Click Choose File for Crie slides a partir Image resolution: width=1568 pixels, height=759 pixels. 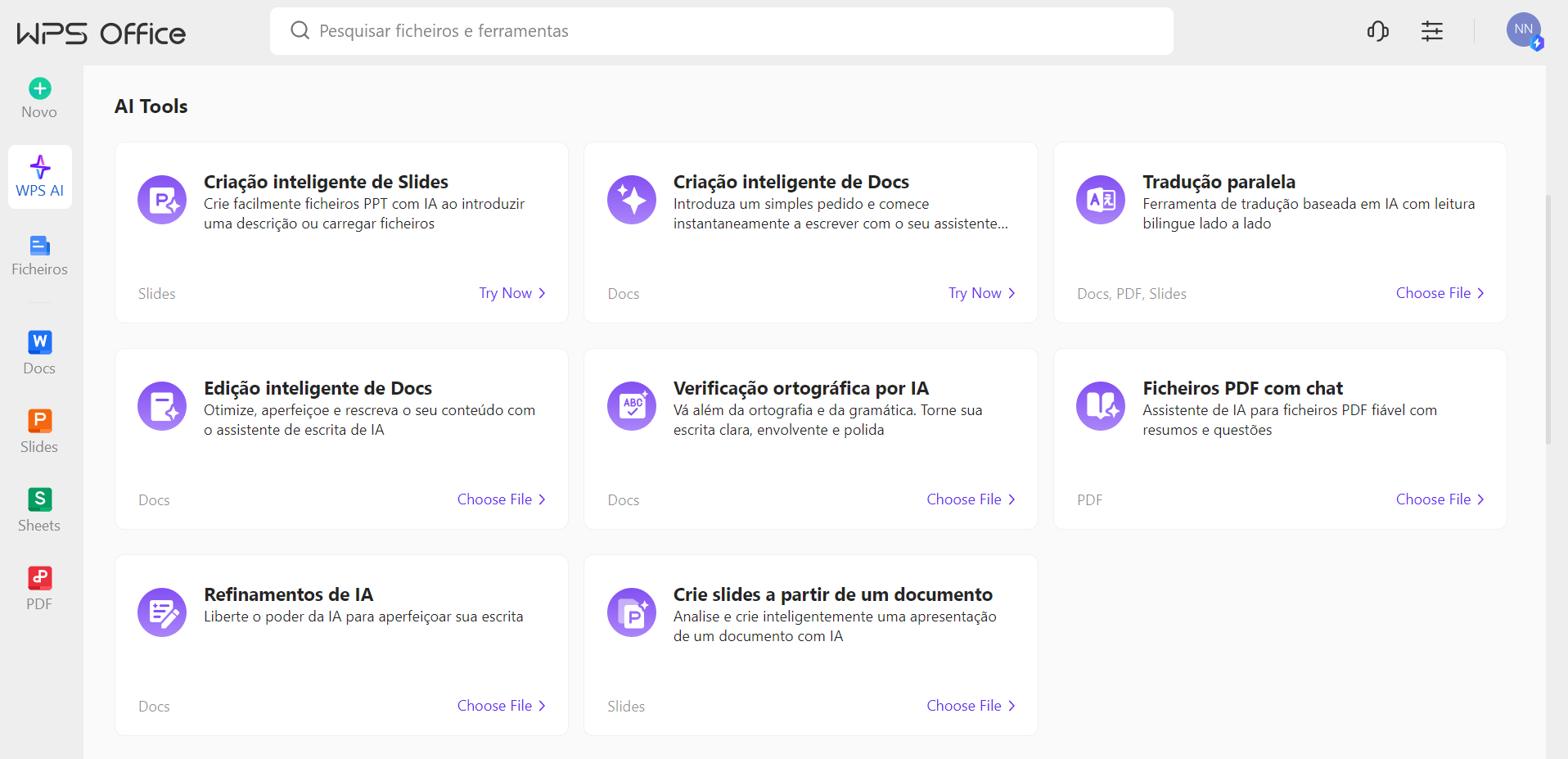click(x=971, y=706)
